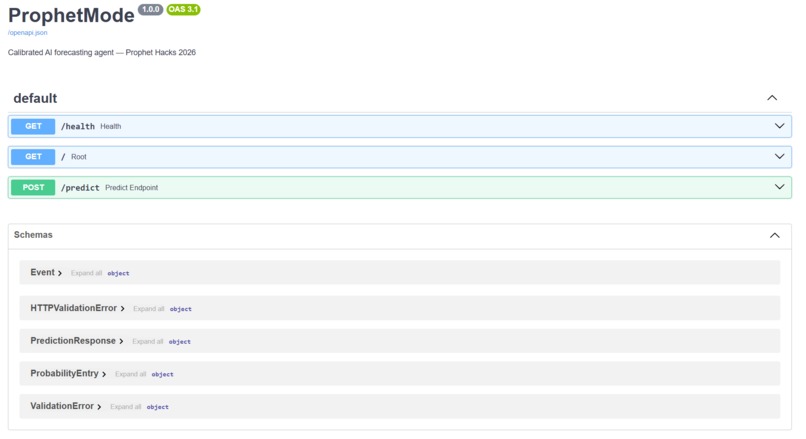Click the GET badge for Root
Viewport: 806px width, 439px height.
point(33,156)
